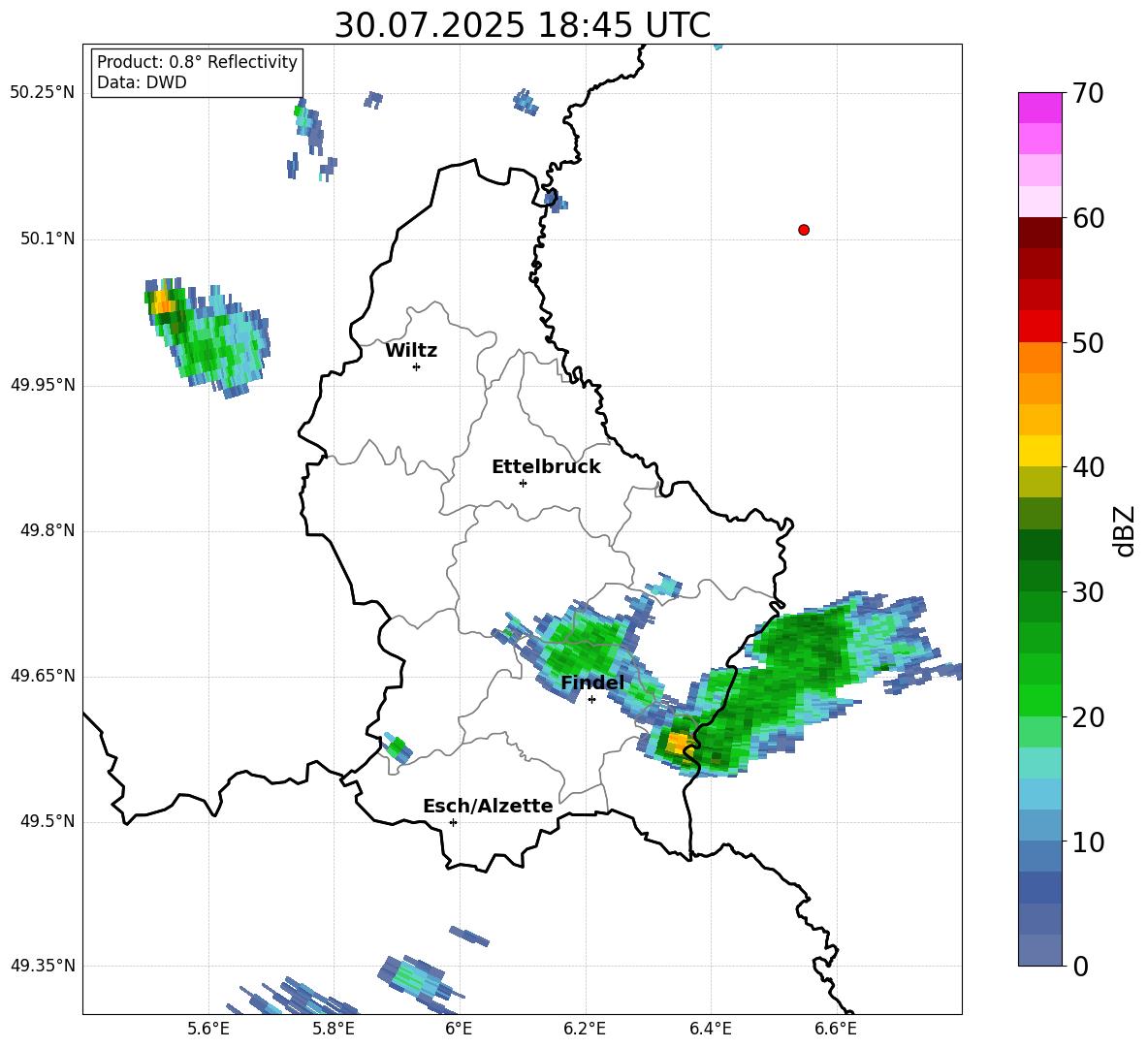Click the dark maroon colorbar swatch below 60
Image resolution: width=1148 pixels, height=1048 pixels.
[x=1039, y=232]
